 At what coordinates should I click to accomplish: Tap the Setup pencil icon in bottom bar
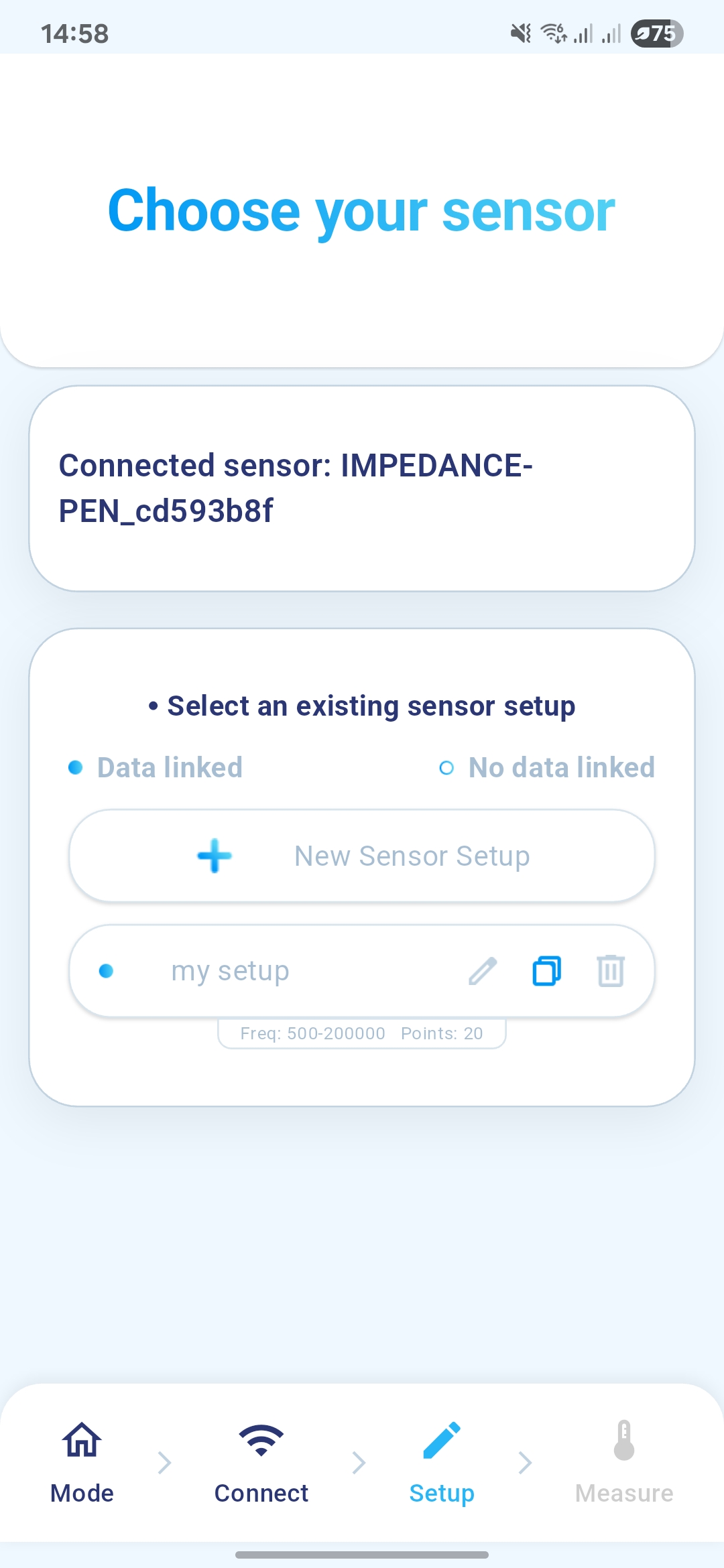(442, 1440)
